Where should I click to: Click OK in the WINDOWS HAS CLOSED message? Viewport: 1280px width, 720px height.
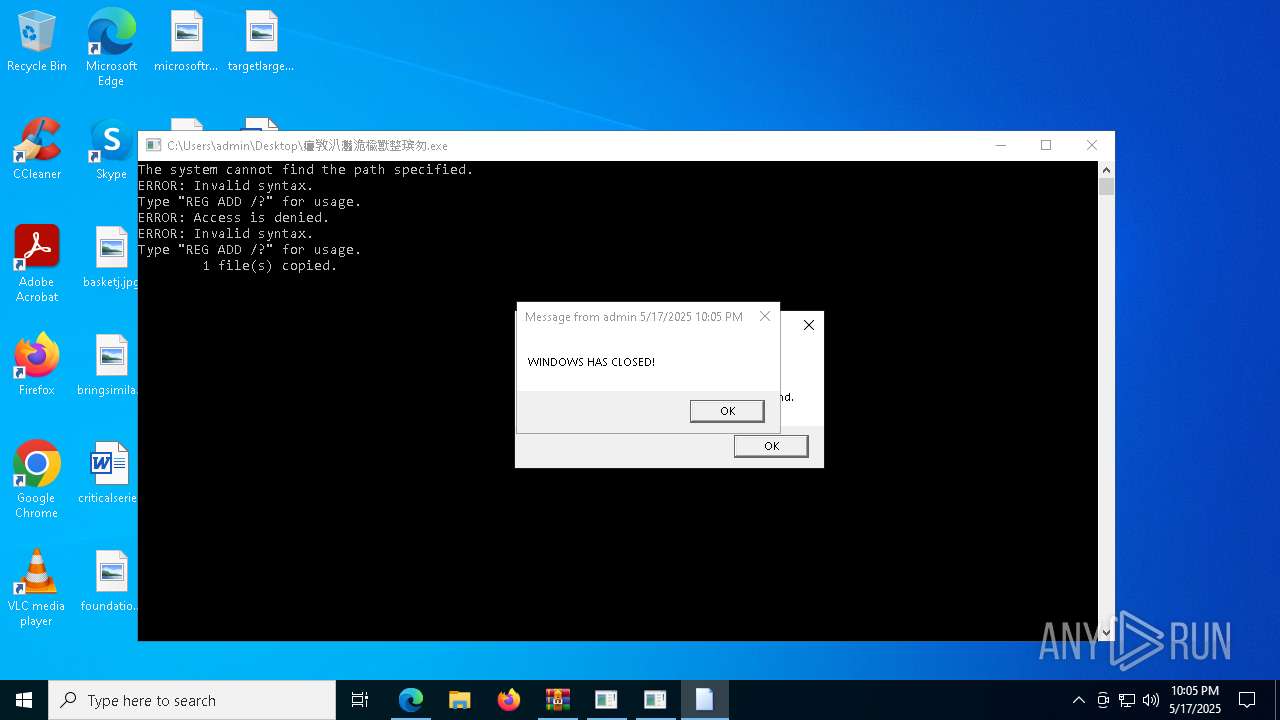coord(727,411)
